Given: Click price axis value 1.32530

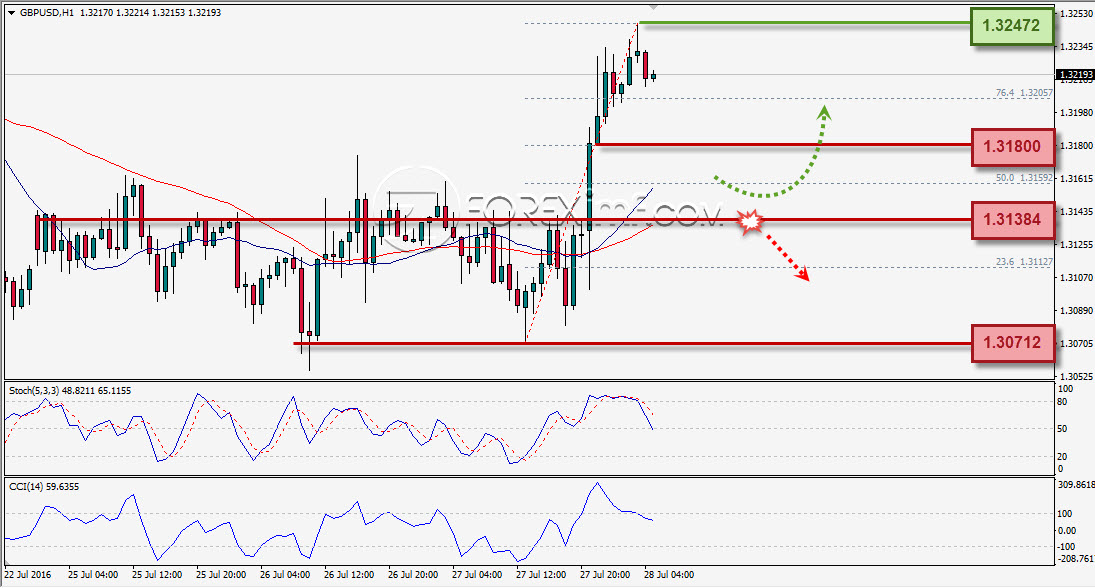Looking at the screenshot, I should point(1076,13).
